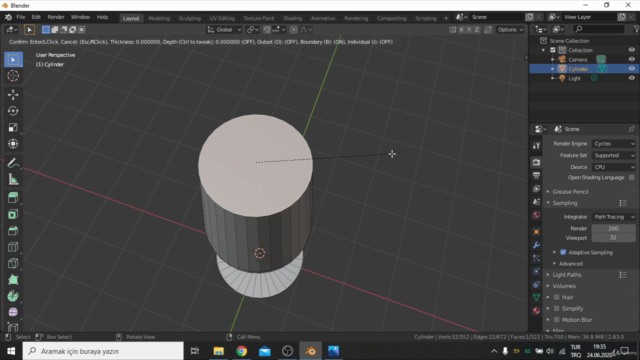Hide the Light in the outliner
The width and height of the screenshot is (640, 360).
click(x=631, y=78)
